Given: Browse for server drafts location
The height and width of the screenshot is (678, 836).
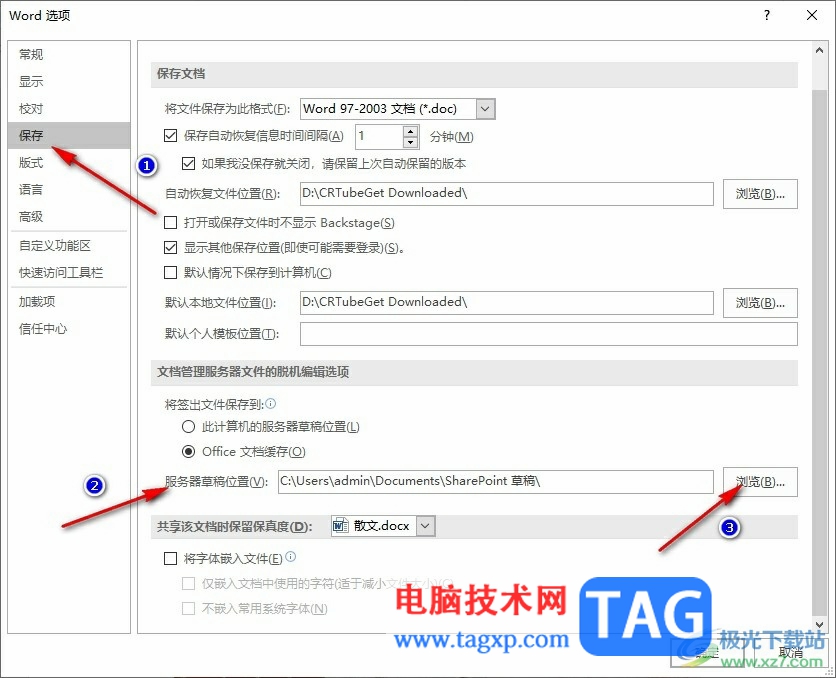Looking at the screenshot, I should coord(760,482).
